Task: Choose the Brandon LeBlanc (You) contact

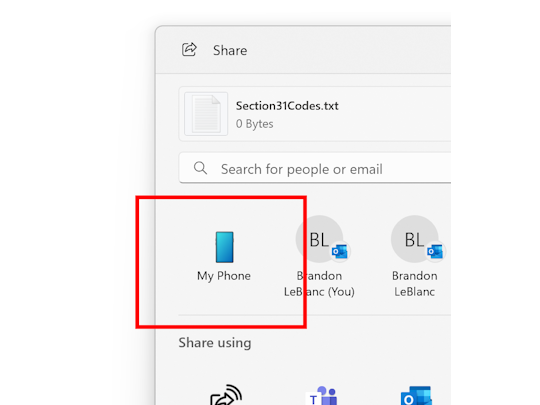Action: pos(319,257)
